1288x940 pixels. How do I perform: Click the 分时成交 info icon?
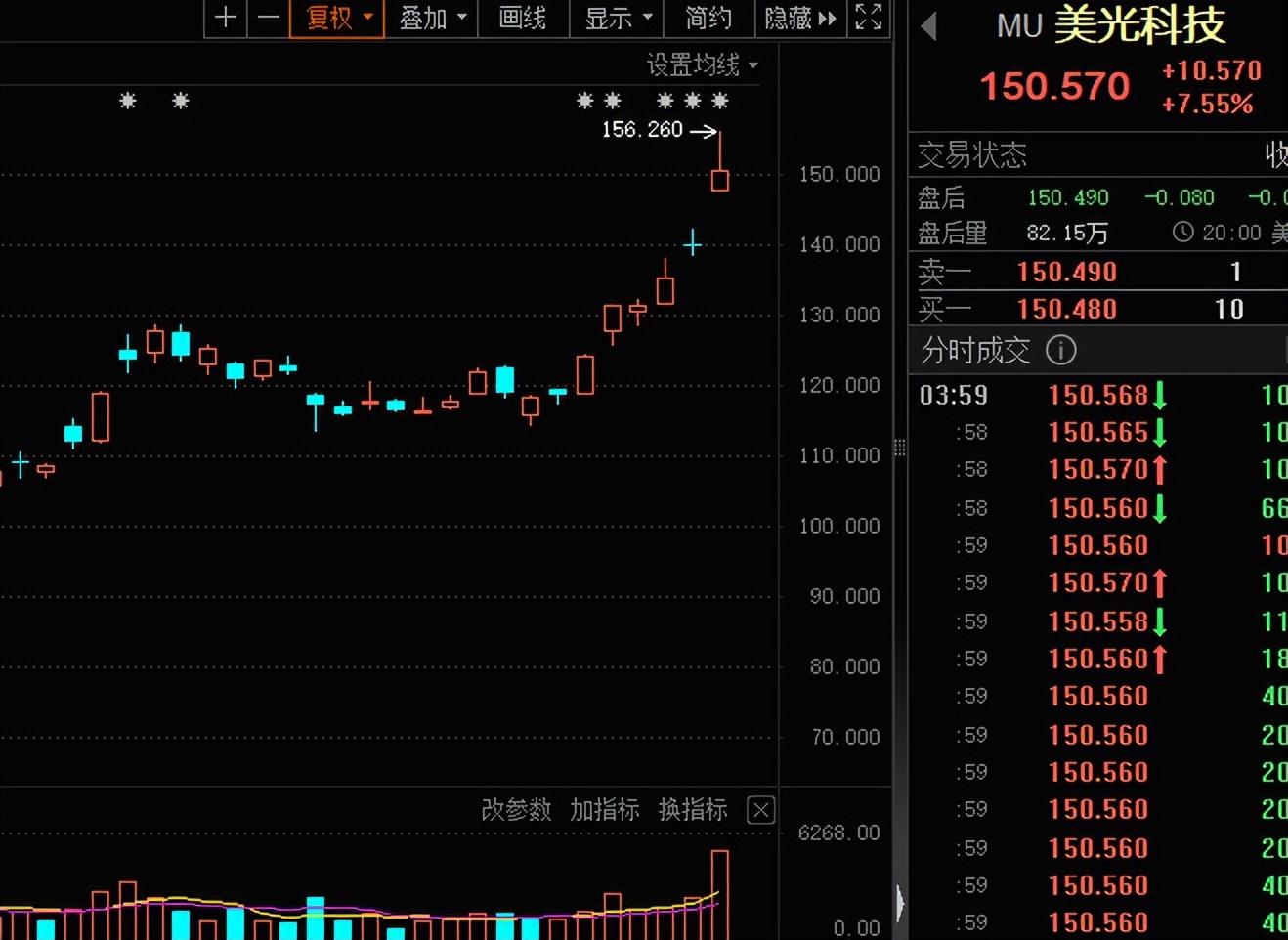tap(1060, 350)
